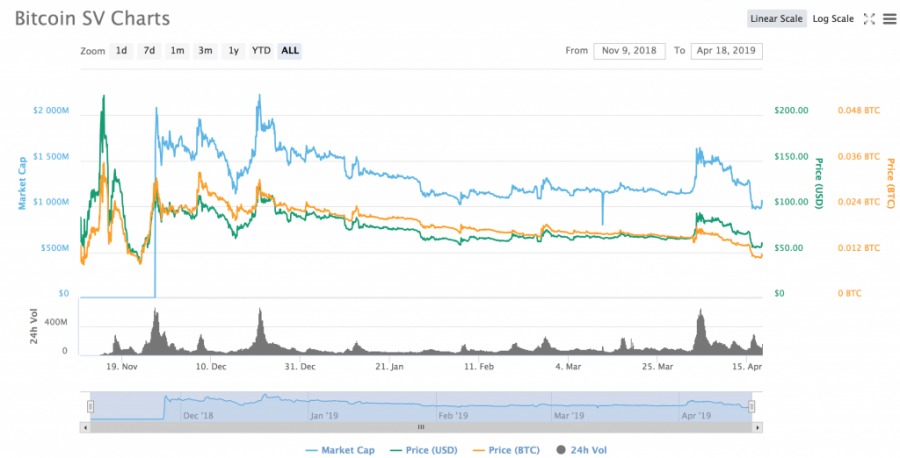This screenshot has width=900, height=458.
Task: Click the Bitcoin SV Charts heading
Action: (92, 18)
